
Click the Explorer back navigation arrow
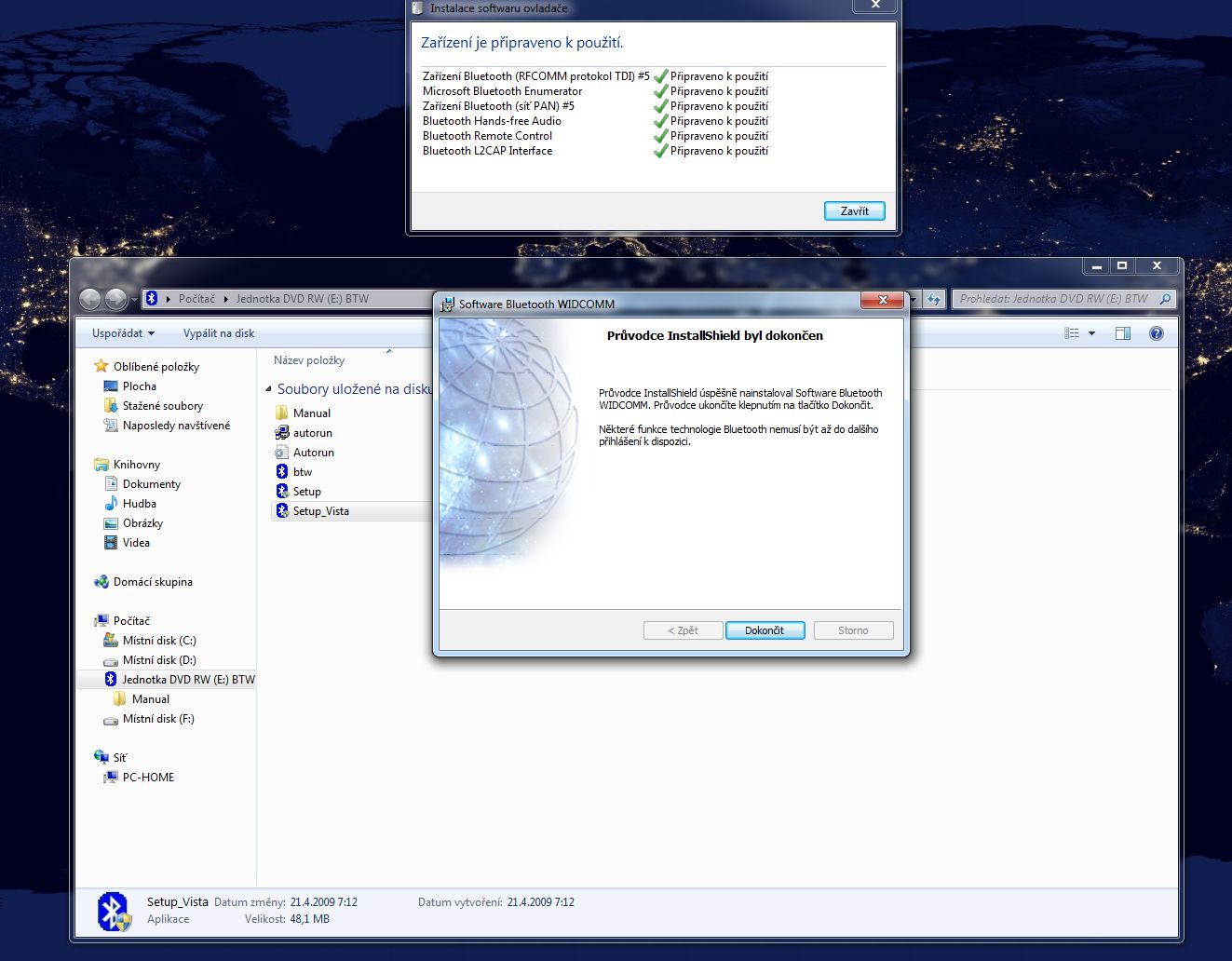(90, 299)
